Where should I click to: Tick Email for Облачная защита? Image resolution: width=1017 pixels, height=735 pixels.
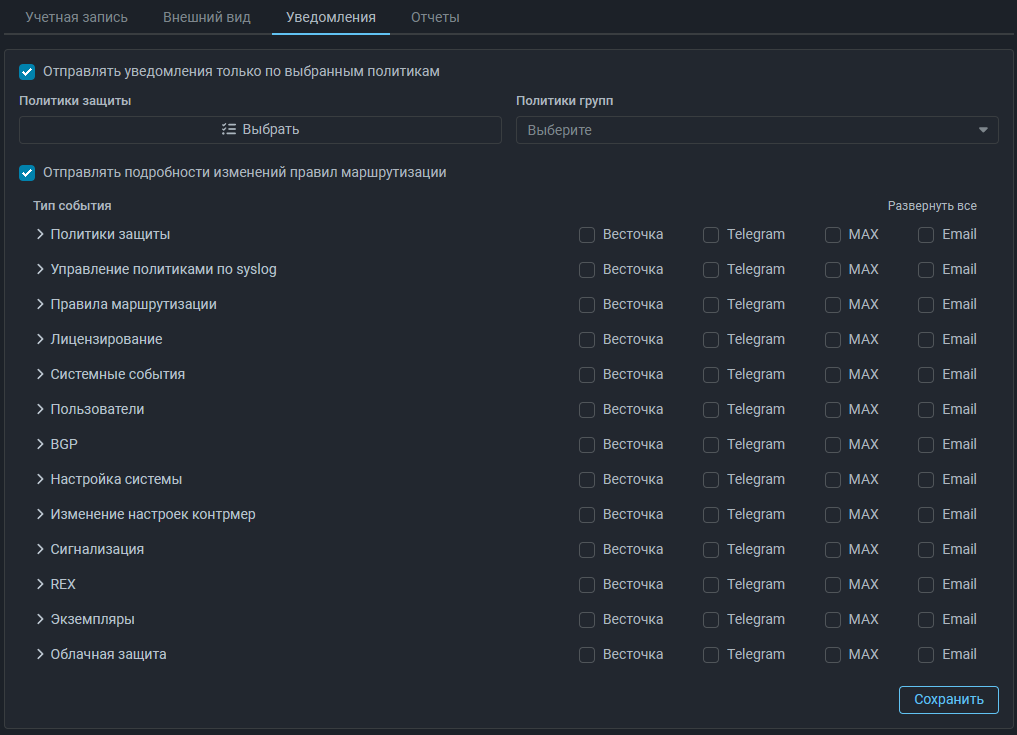point(926,655)
